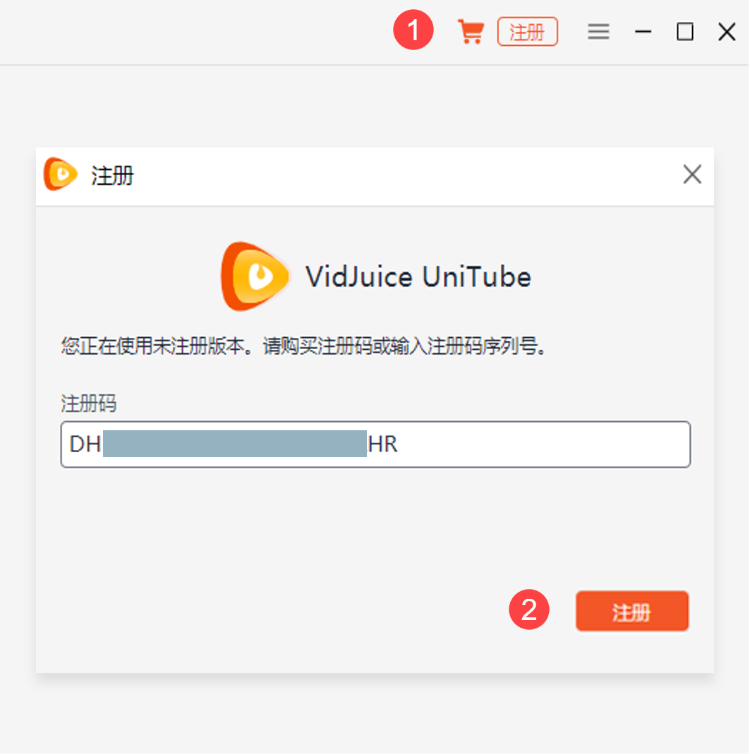750x754 pixels.
Task: Click the VidJuice UniTube product name text
Action: pos(418,277)
